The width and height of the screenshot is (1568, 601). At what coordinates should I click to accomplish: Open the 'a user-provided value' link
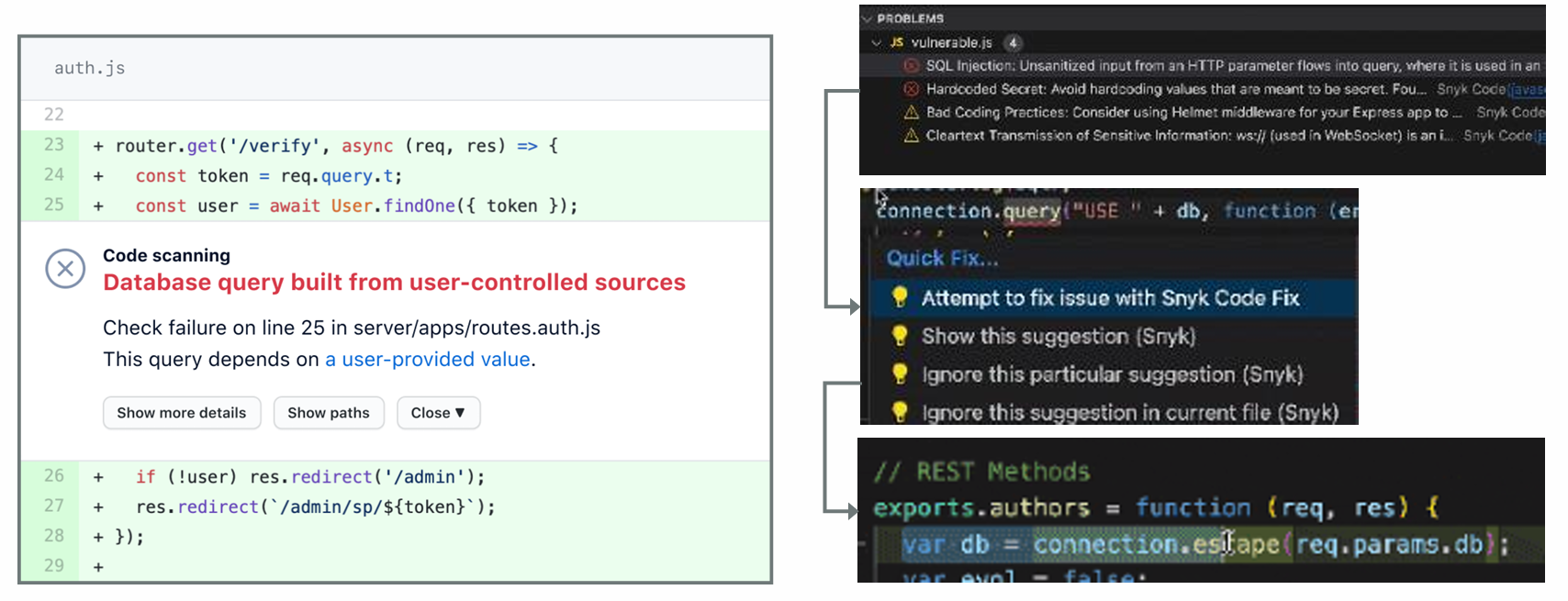click(427, 360)
